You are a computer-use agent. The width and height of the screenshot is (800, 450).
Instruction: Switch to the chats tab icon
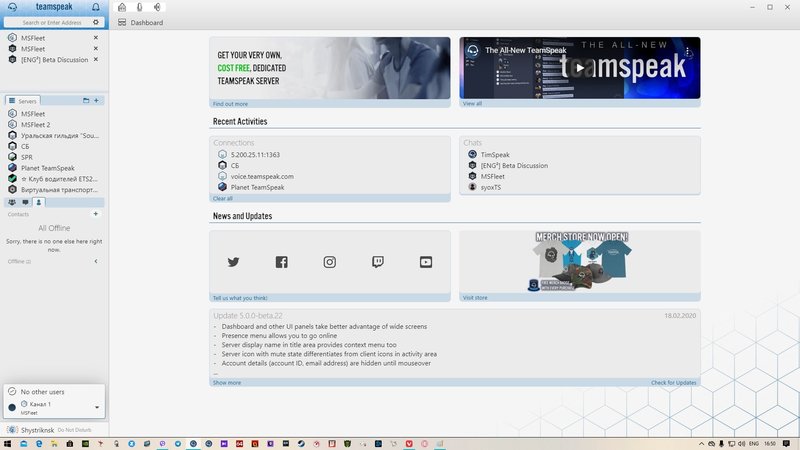pos(25,203)
